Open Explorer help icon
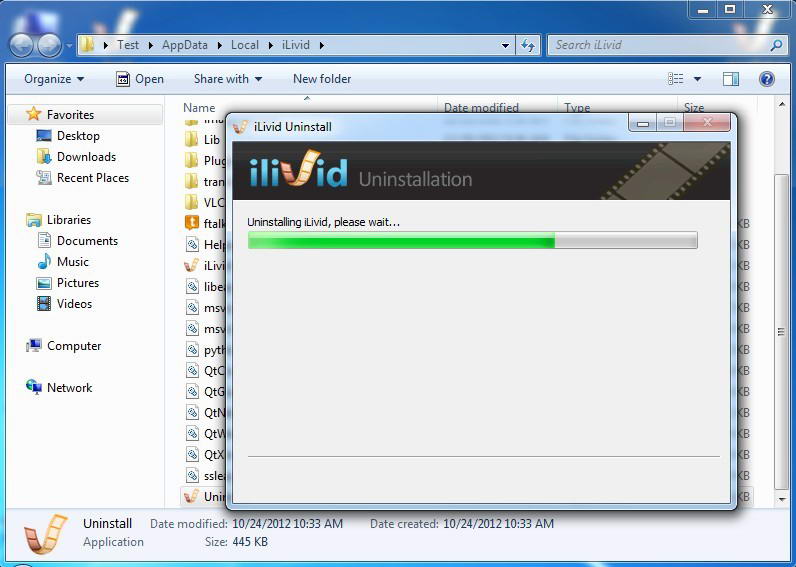The height and width of the screenshot is (567, 796). coord(767,79)
